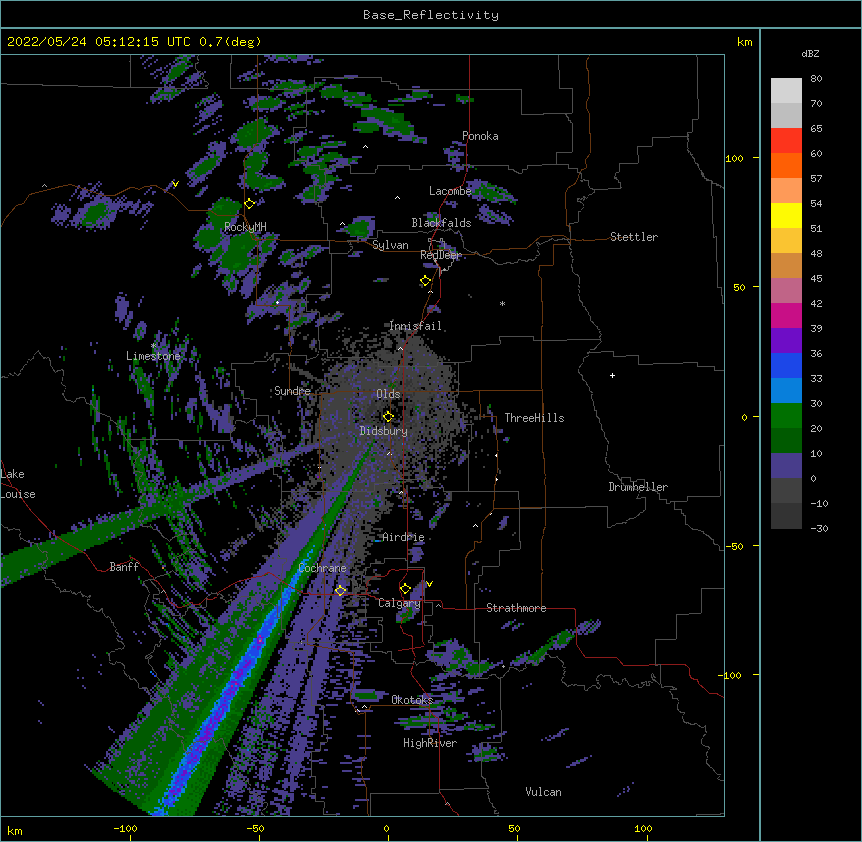Click the Olds town label

(388, 394)
